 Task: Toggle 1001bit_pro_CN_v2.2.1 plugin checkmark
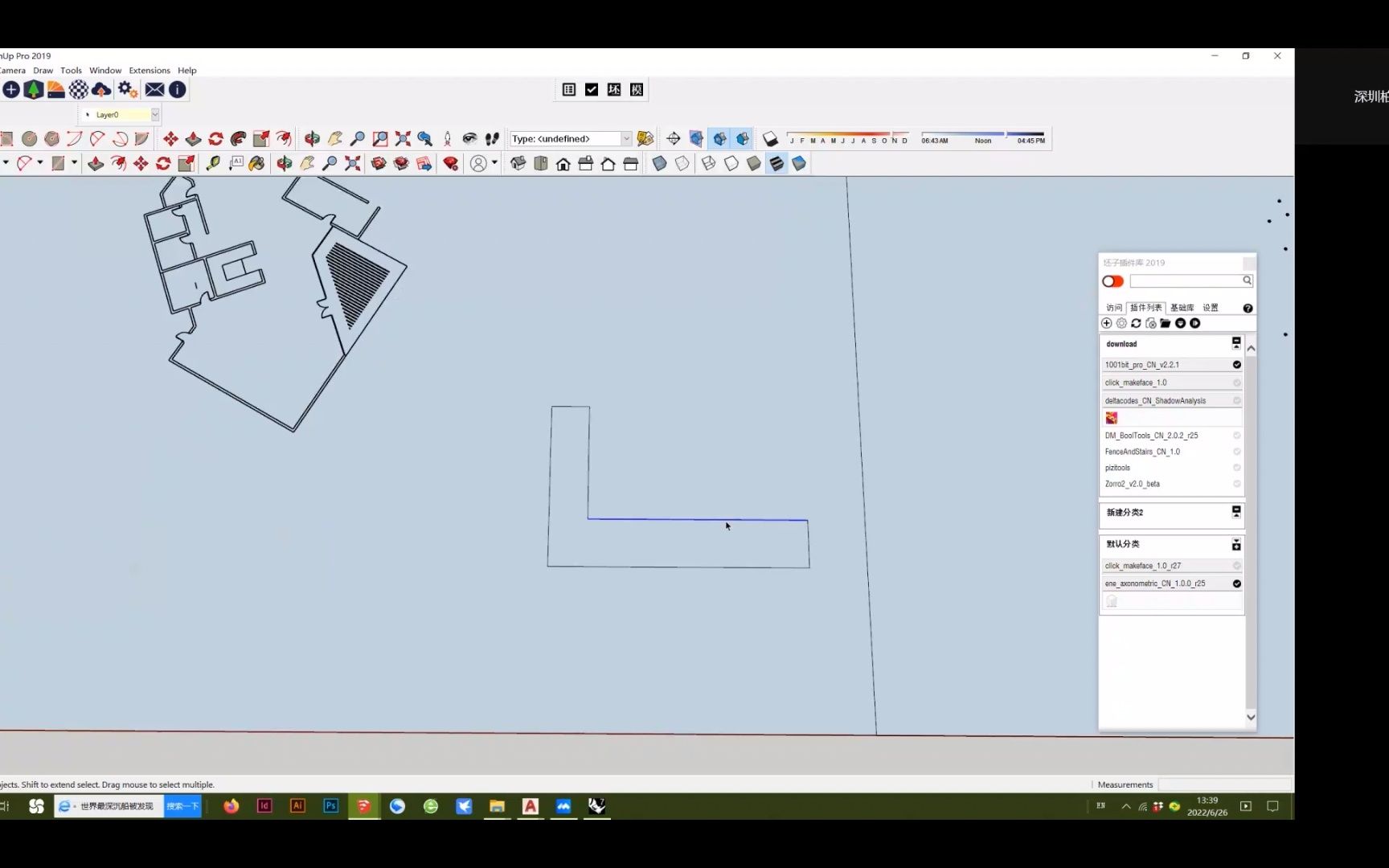(x=1237, y=365)
